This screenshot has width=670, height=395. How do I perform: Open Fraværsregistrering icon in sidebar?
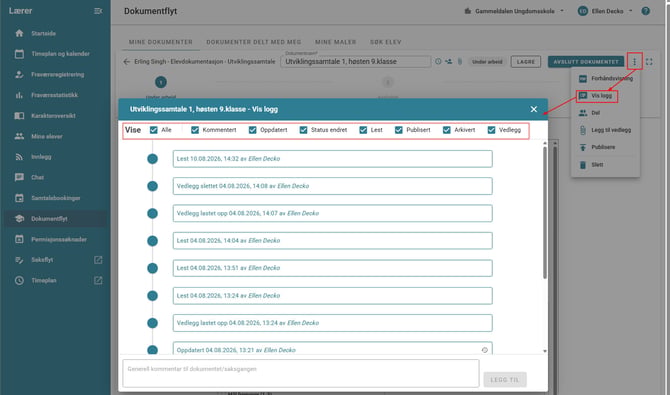click(19, 74)
